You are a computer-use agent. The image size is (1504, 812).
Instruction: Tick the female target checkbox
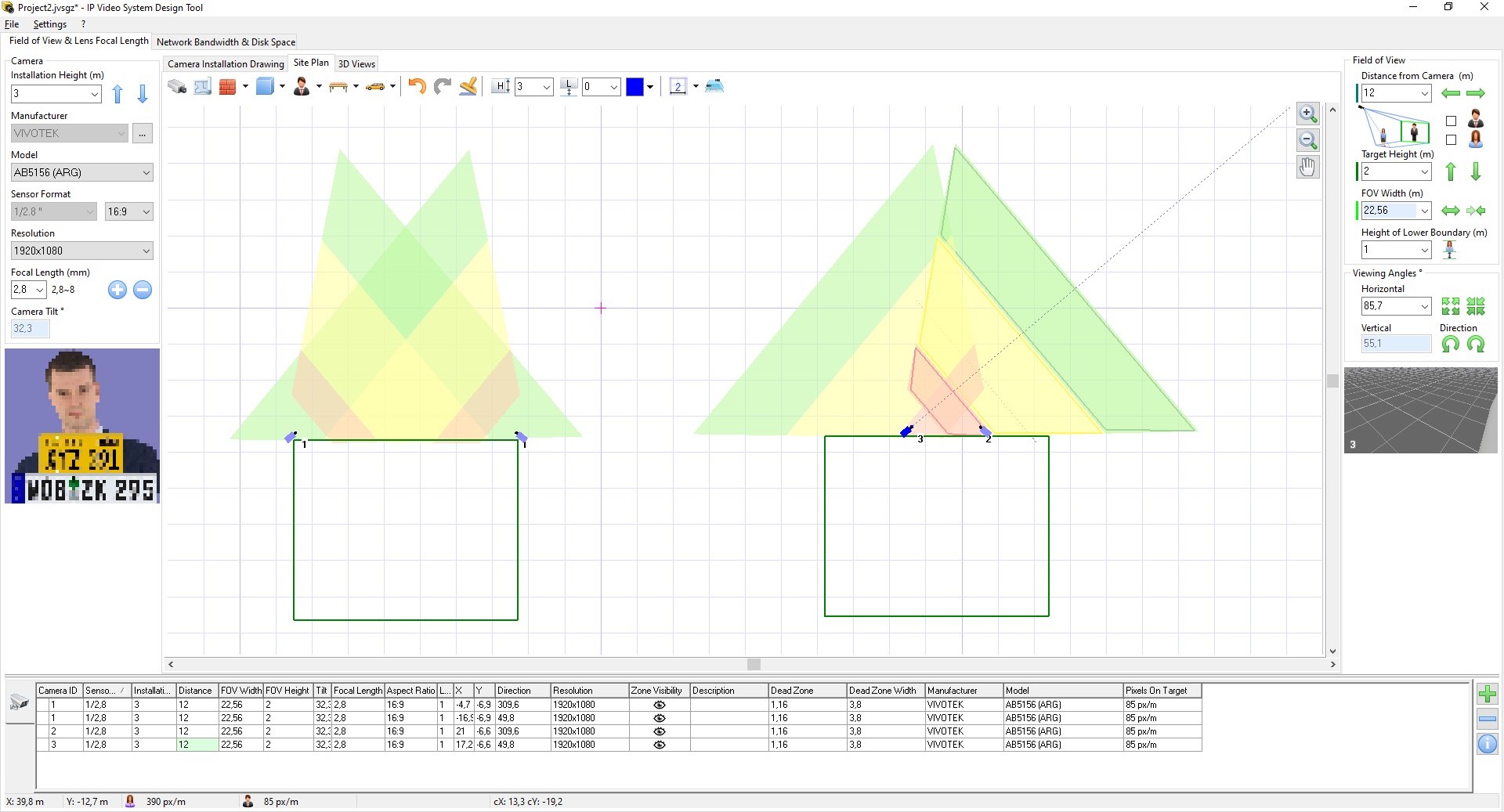click(1451, 140)
